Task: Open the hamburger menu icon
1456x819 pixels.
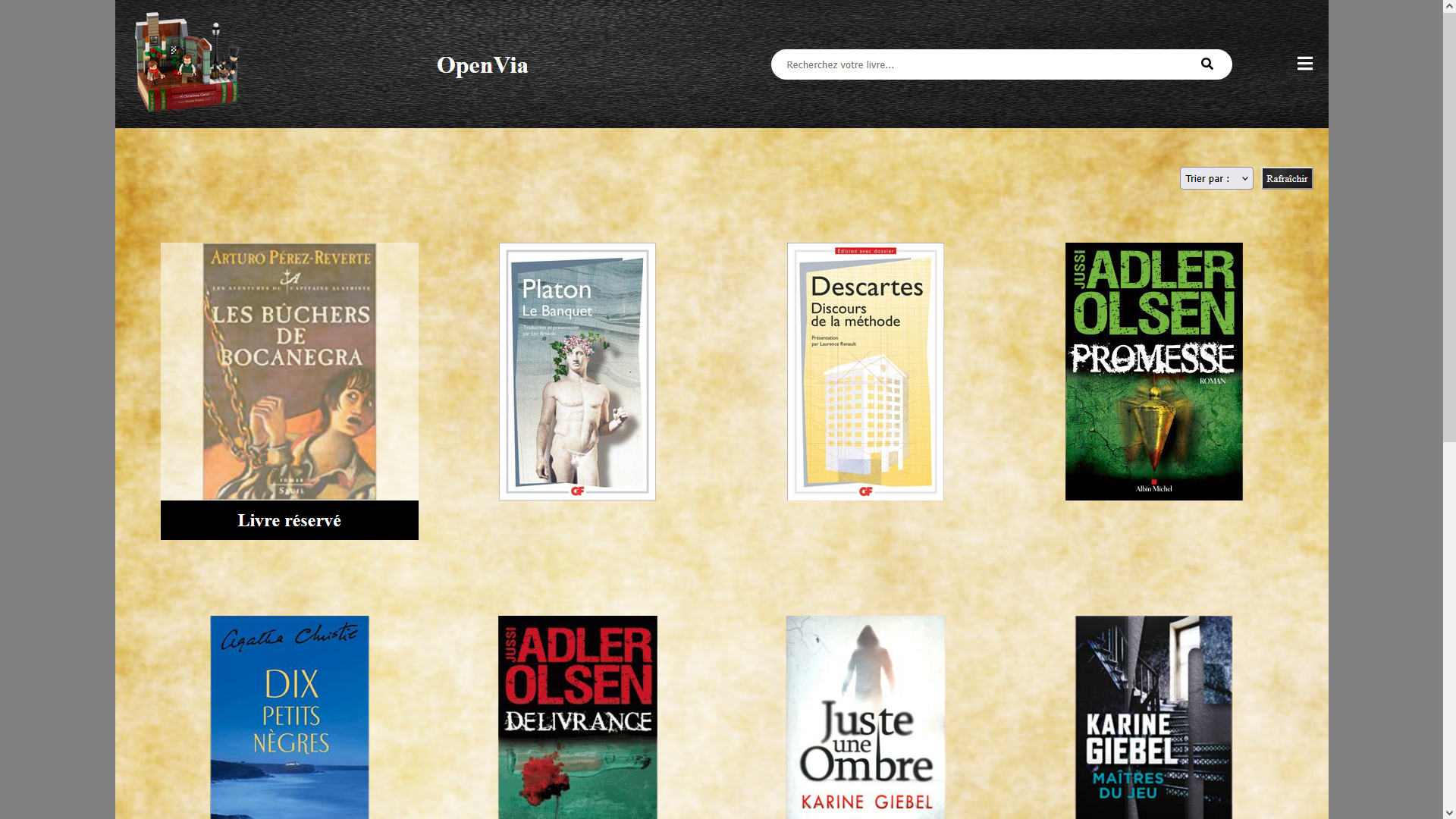Action: click(1304, 64)
